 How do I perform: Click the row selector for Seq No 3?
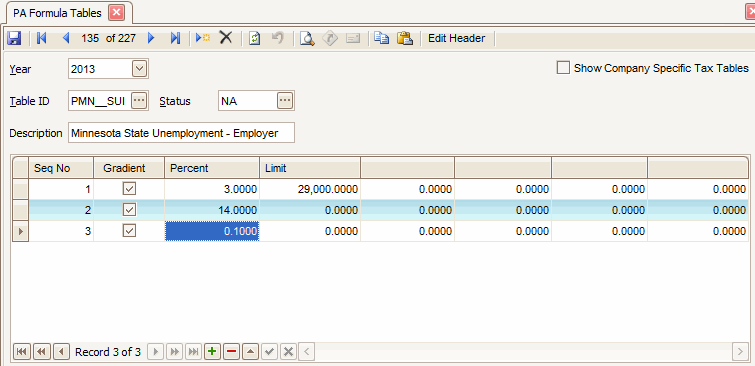[20, 231]
